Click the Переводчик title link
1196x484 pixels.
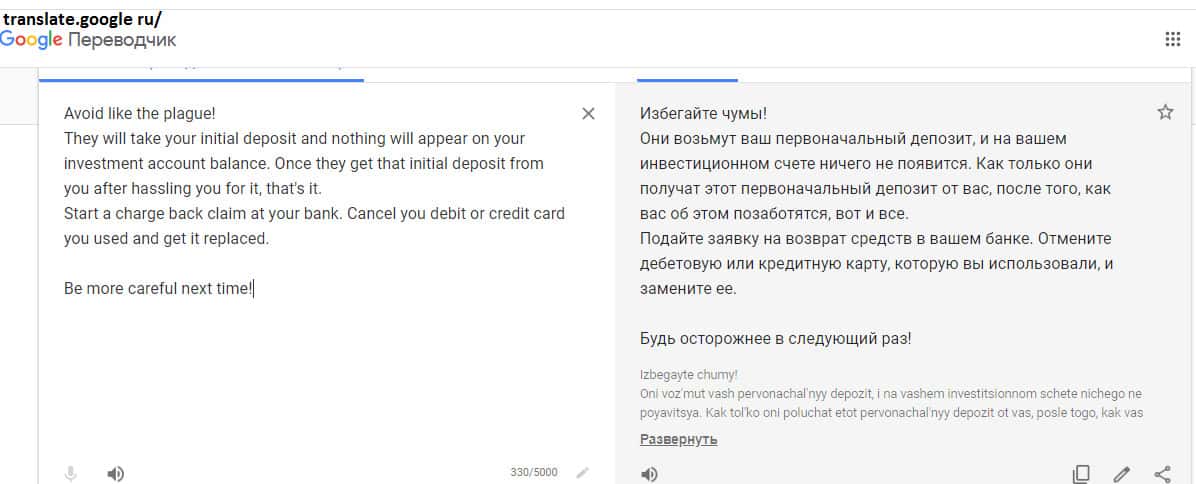122,40
